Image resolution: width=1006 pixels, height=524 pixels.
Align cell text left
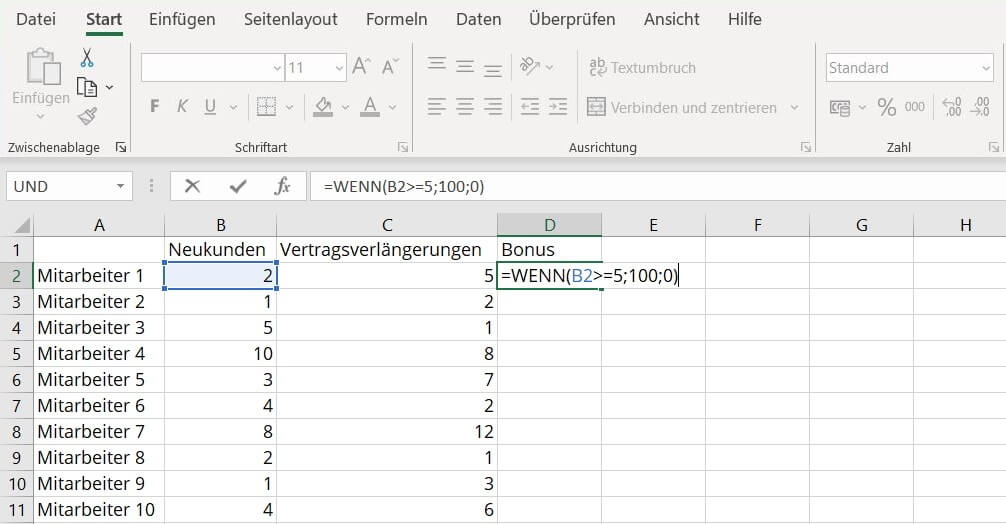click(x=437, y=106)
